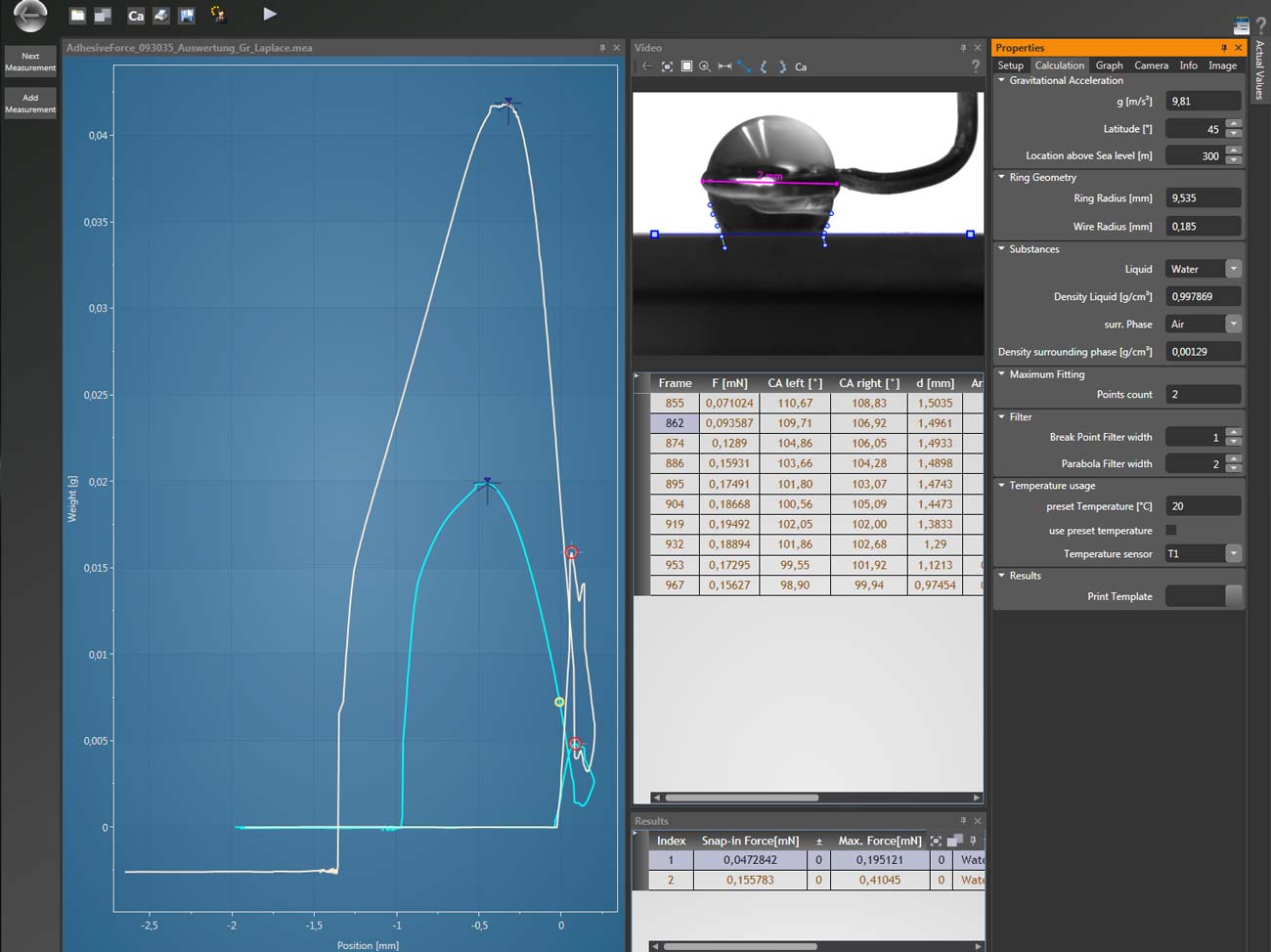Image resolution: width=1271 pixels, height=952 pixels.
Task: Select the left contact angle tool
Action: pos(764,66)
